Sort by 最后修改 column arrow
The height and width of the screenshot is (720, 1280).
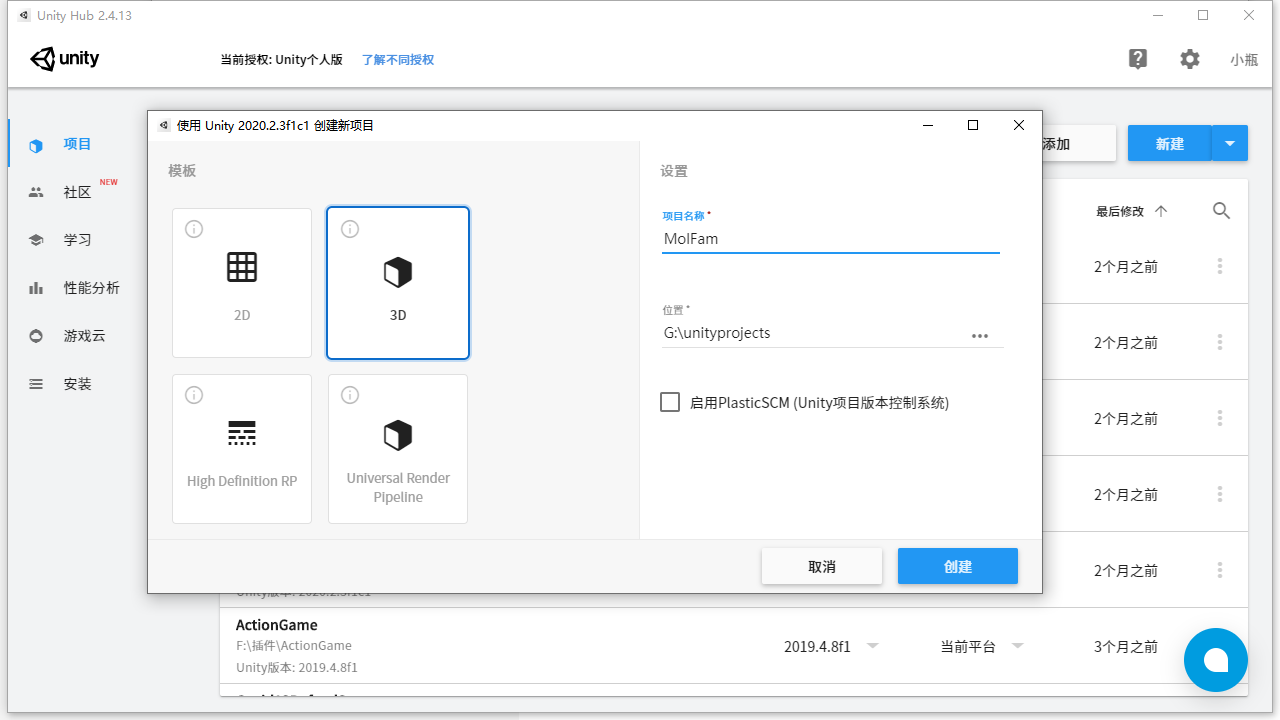(1161, 211)
